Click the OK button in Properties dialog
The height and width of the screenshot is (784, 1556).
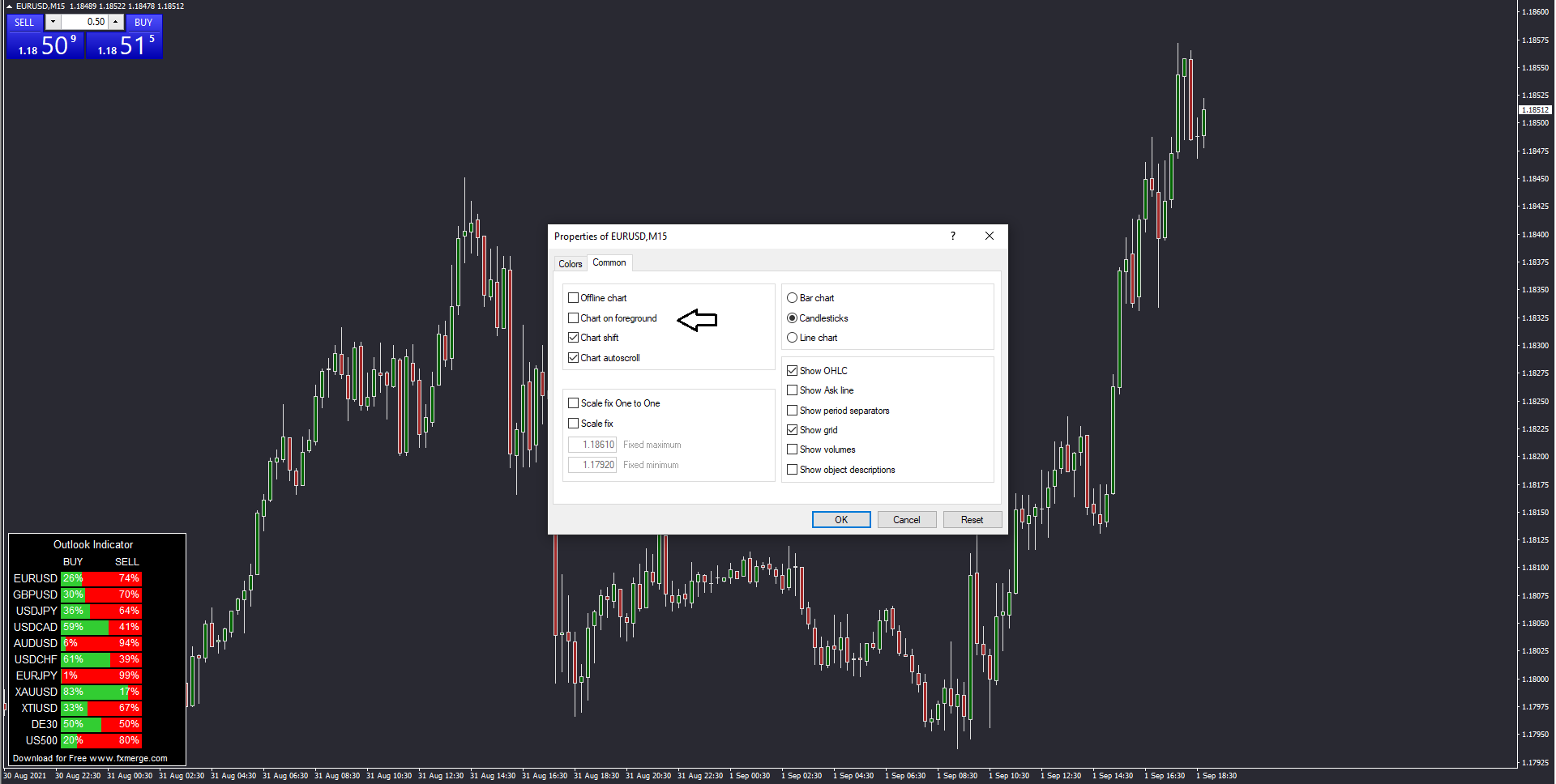click(841, 520)
